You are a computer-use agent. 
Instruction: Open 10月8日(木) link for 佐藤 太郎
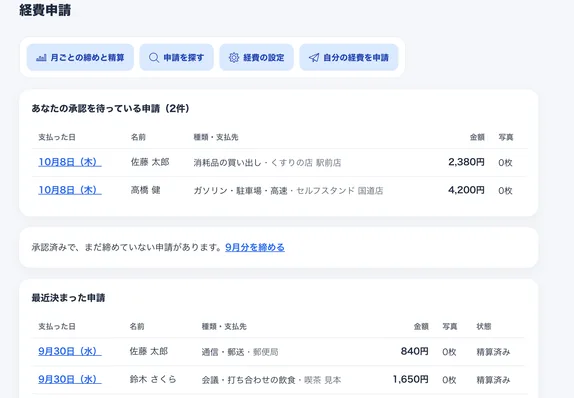pyautogui.click(x=70, y=162)
